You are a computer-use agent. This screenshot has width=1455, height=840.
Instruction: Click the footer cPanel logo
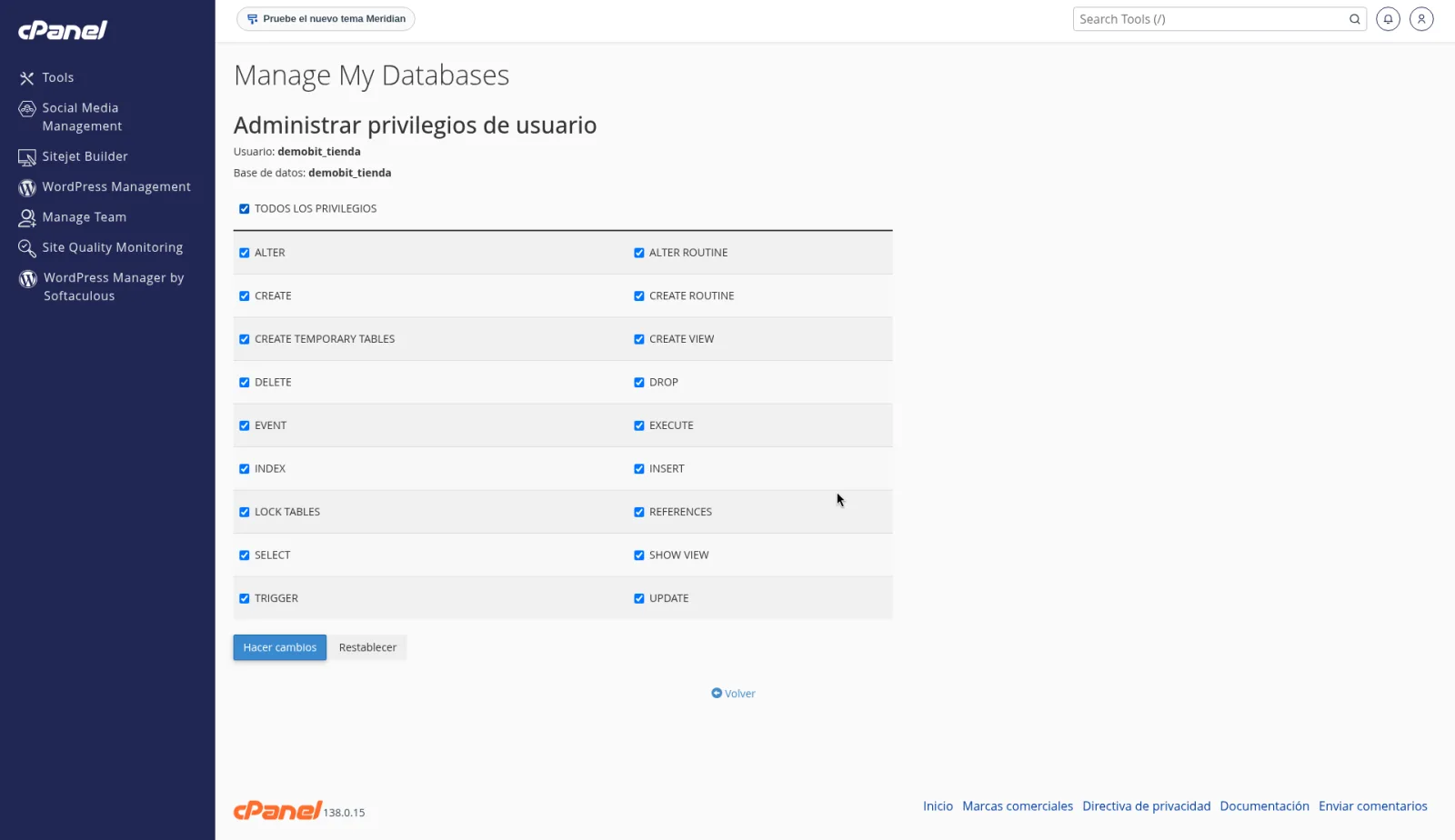coord(277,810)
